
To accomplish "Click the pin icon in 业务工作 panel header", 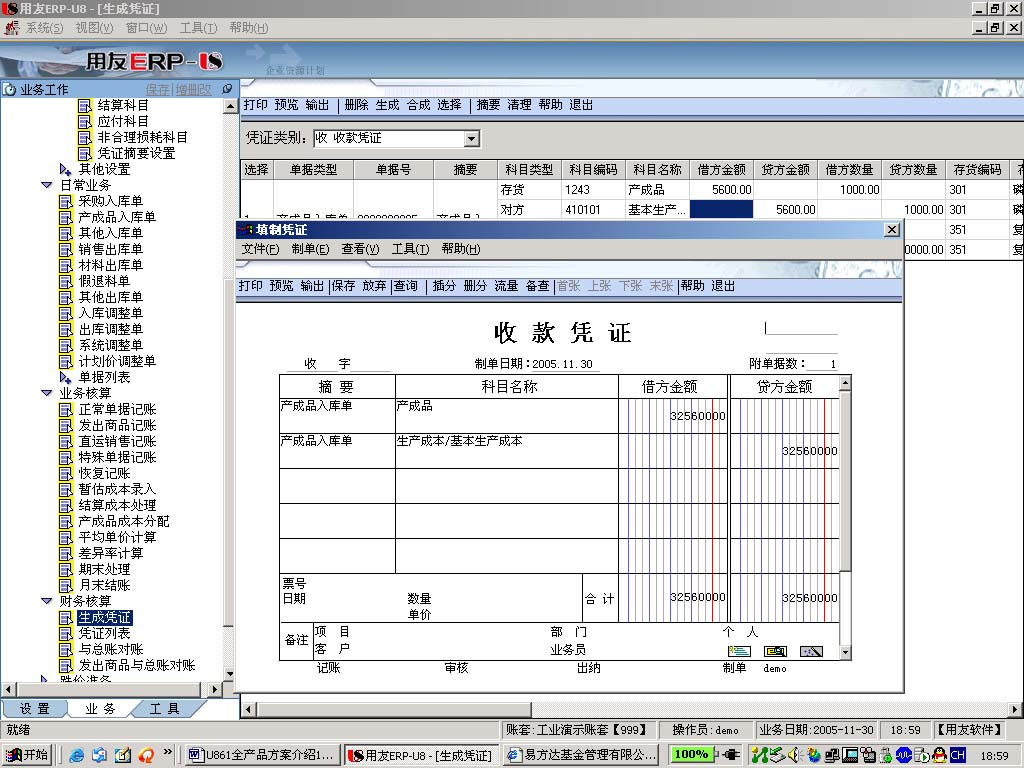I will click(227, 89).
